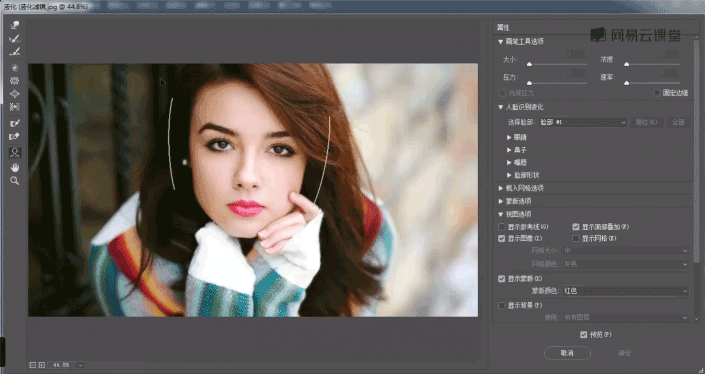This screenshot has height=374, width=705.
Task: Uncheck 显示图像 checkbox
Action: (502, 239)
